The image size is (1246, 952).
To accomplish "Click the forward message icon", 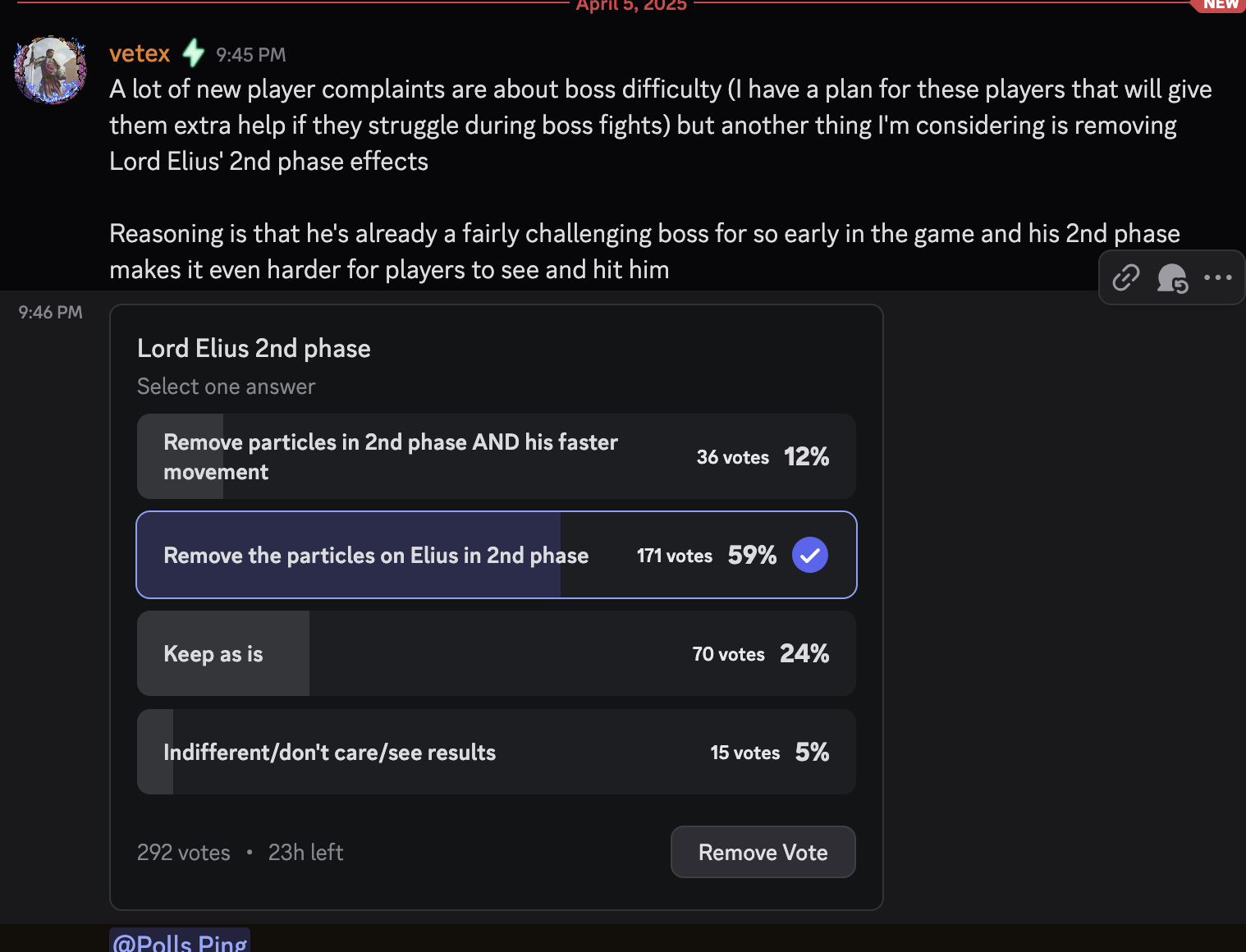I will click(x=1172, y=278).
